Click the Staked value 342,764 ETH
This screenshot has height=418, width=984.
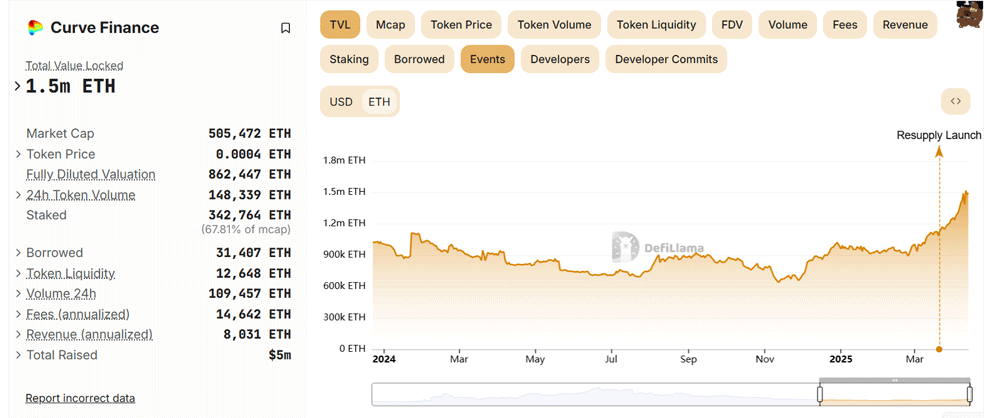250,215
